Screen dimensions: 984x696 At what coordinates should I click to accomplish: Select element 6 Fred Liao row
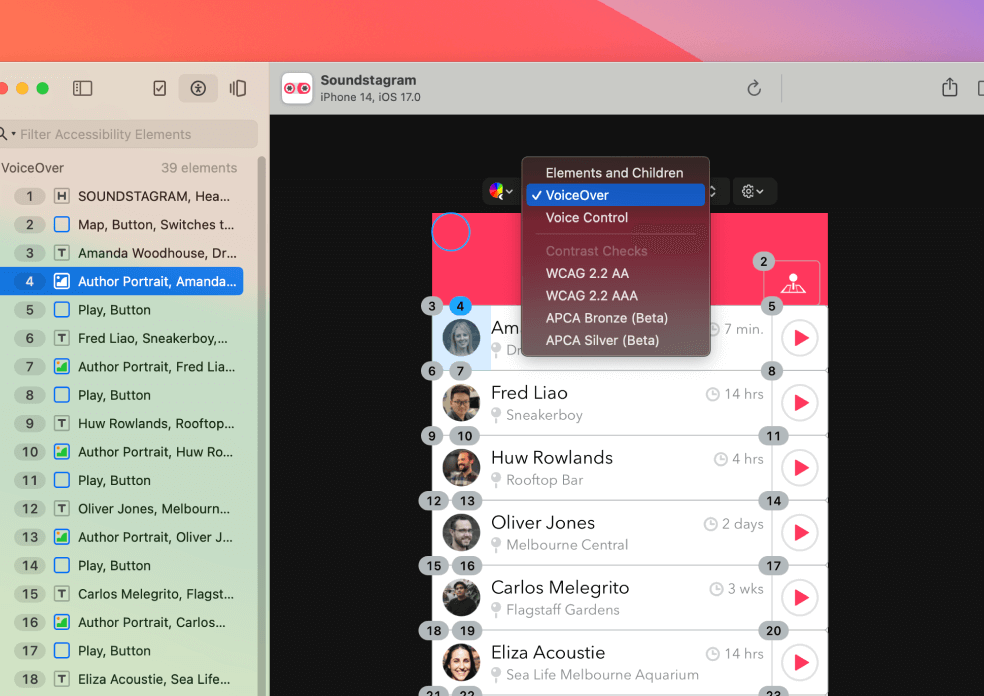pos(122,338)
